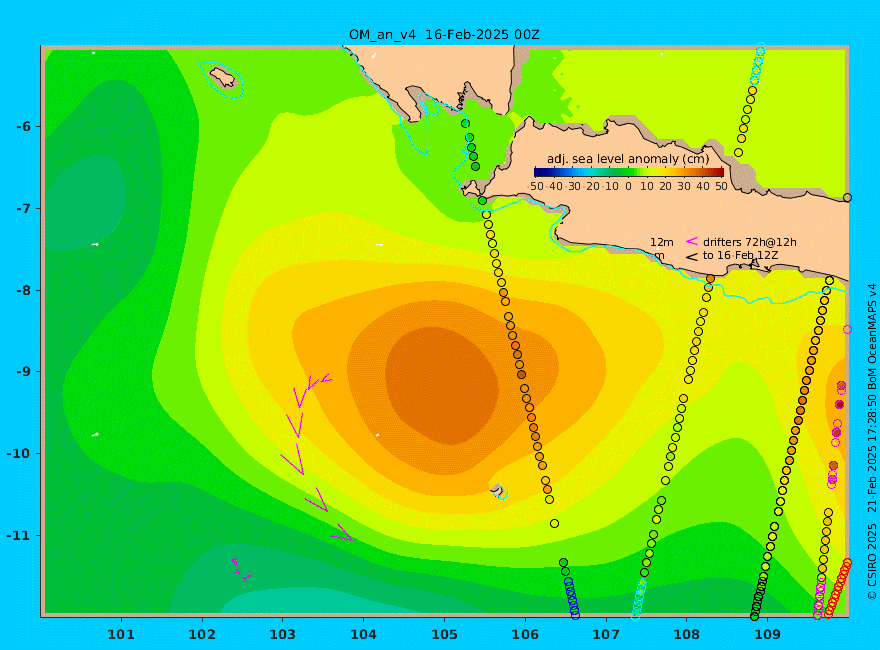
Task: Click longitude axis label 109
Action: [x=767, y=634]
